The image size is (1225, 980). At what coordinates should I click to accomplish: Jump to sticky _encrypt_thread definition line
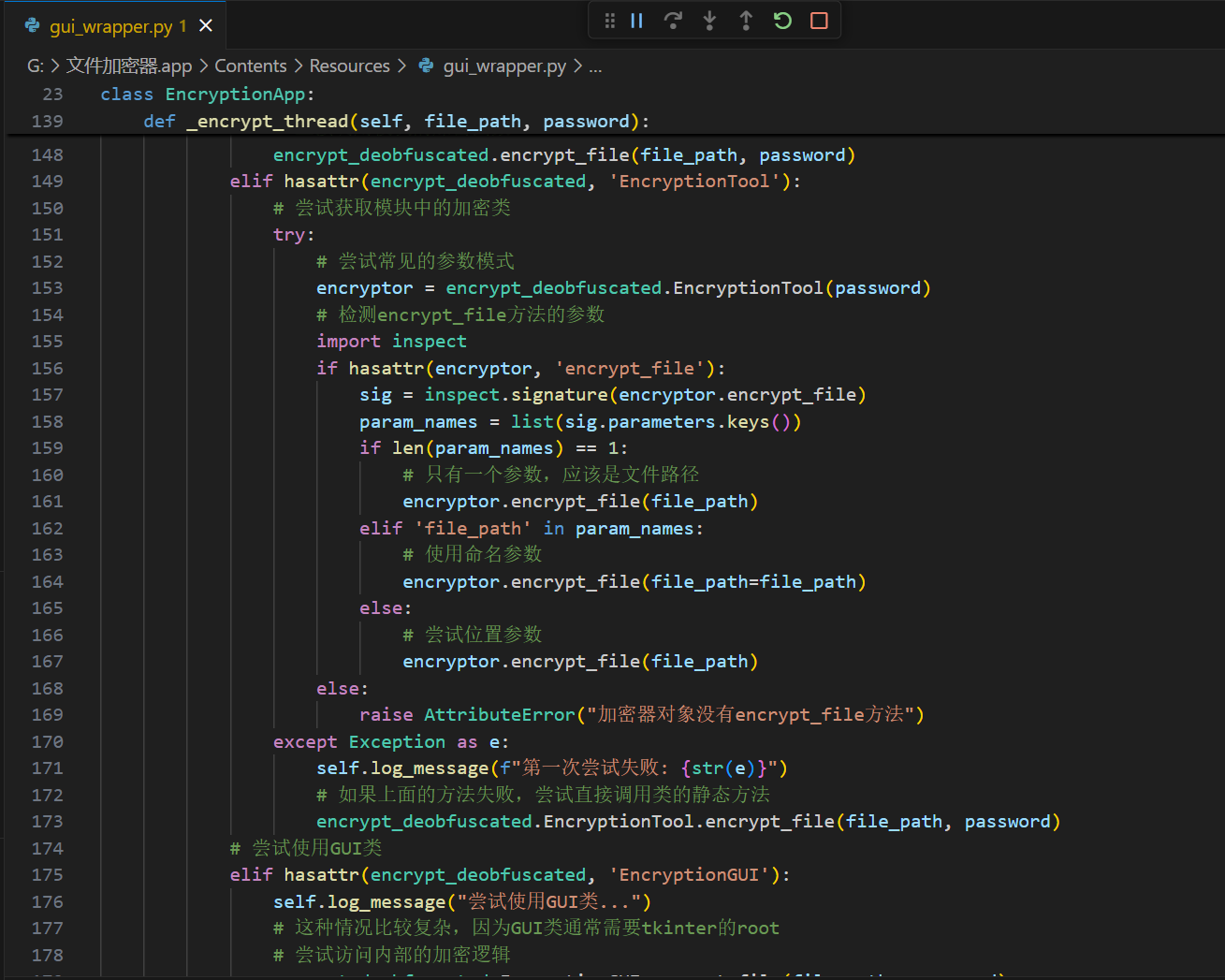pos(396,122)
